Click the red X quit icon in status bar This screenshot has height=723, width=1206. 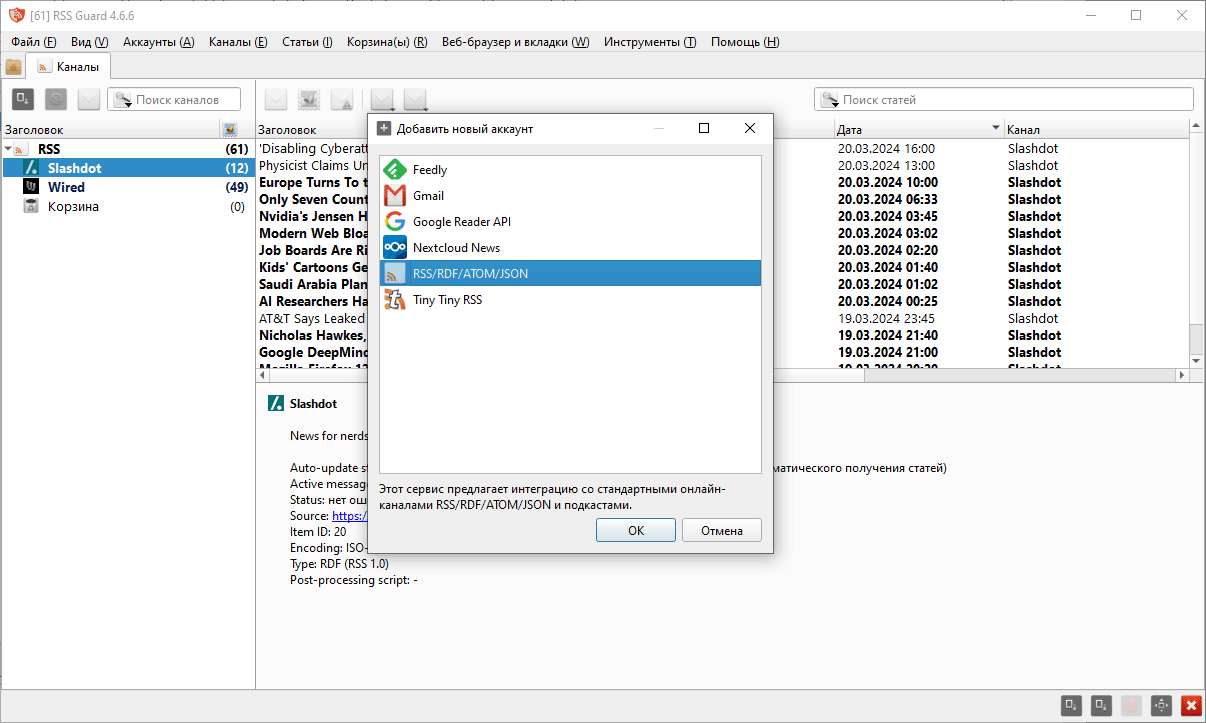1190,705
